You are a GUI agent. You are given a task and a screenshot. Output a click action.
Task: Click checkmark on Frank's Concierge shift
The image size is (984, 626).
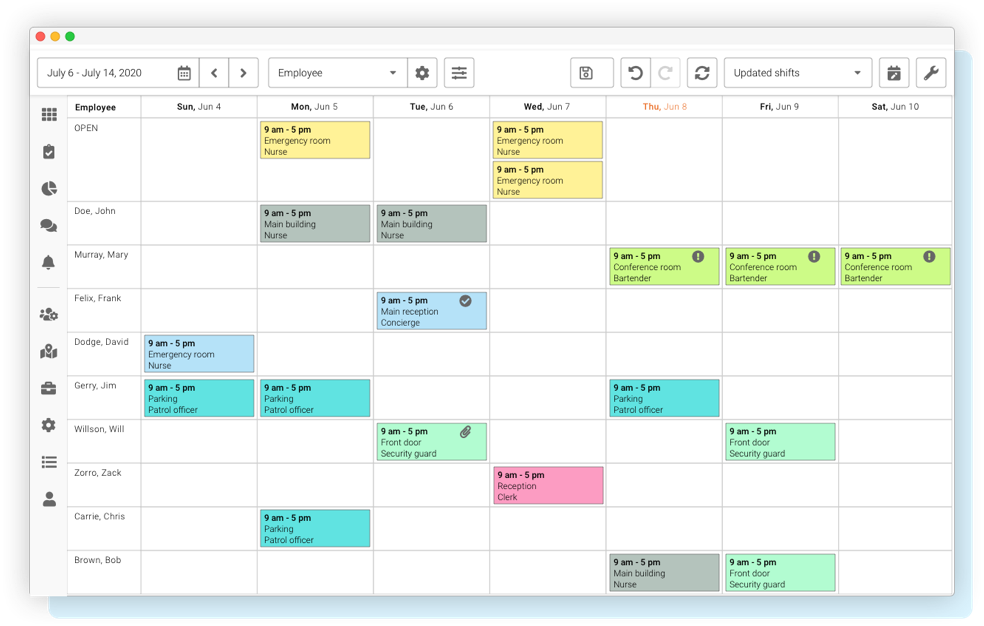click(465, 301)
